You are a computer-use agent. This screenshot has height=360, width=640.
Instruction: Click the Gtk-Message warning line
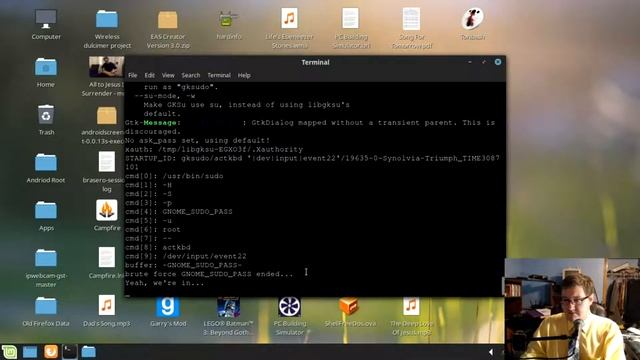(310, 122)
